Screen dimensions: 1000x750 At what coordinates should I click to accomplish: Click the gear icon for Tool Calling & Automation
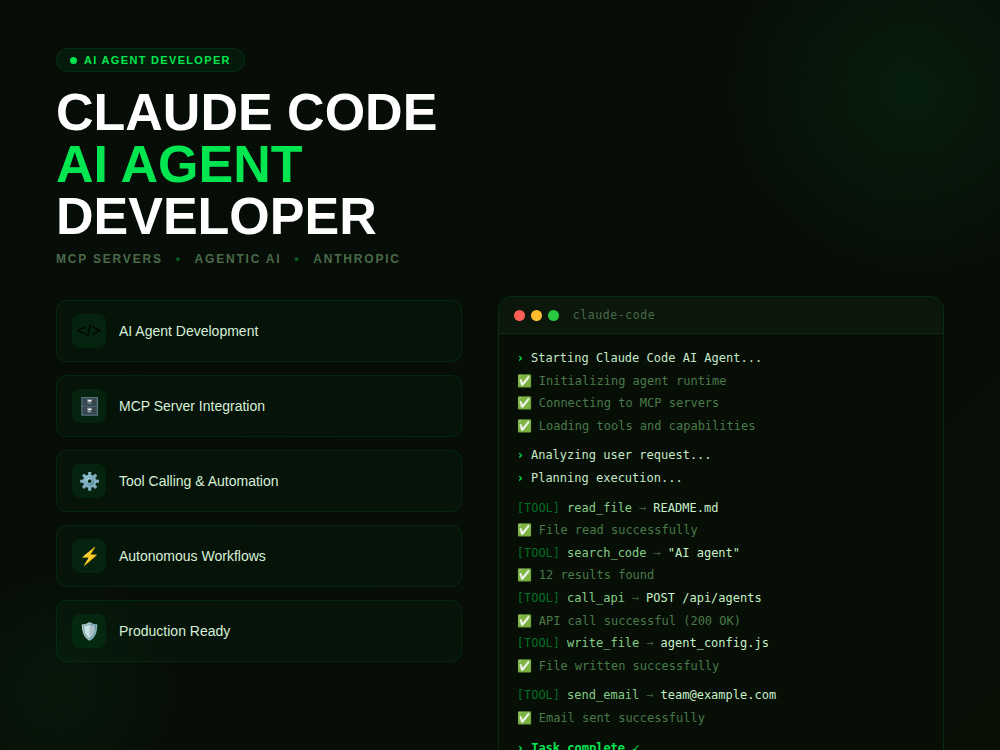coord(89,481)
